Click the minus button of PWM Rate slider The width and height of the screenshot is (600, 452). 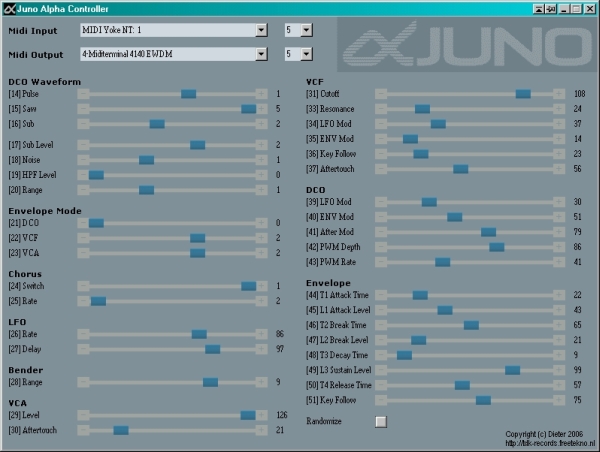pos(381,262)
